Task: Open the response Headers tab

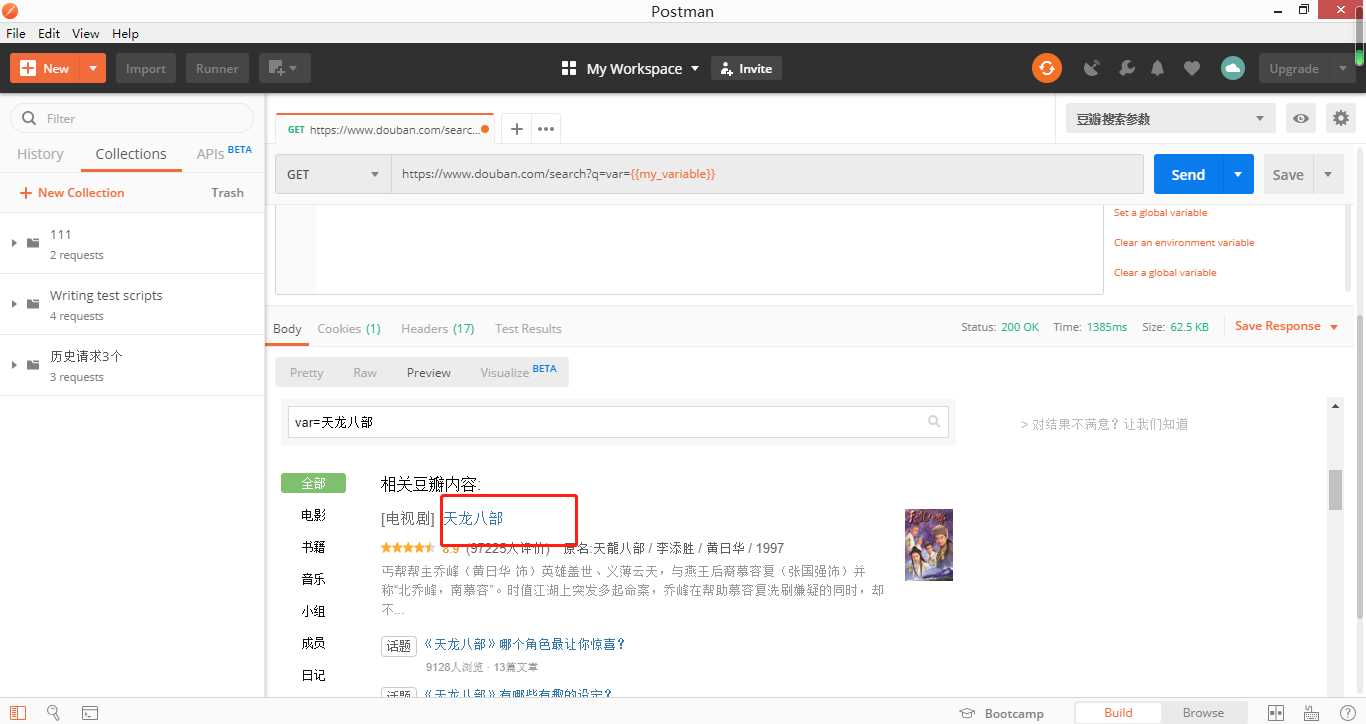Action: click(437, 328)
